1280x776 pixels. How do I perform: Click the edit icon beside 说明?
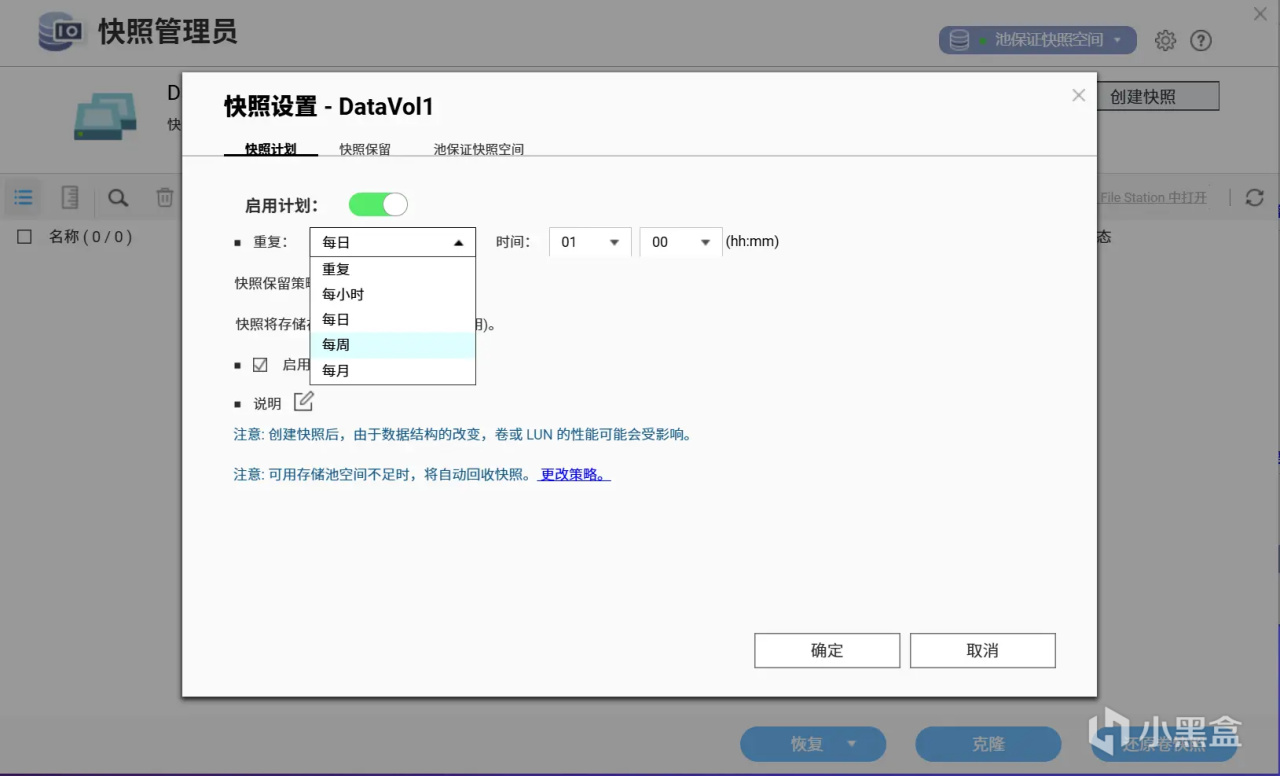(x=304, y=402)
